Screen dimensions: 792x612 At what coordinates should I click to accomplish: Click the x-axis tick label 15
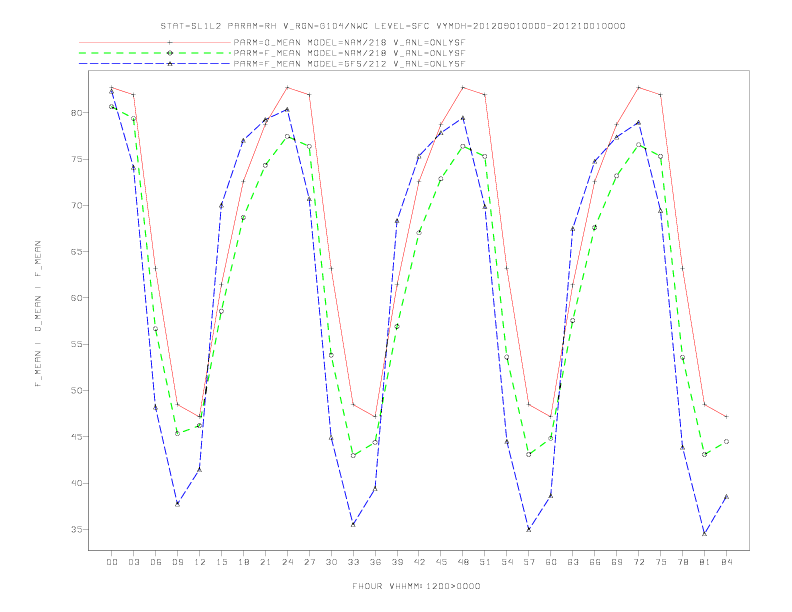pyautogui.click(x=221, y=562)
